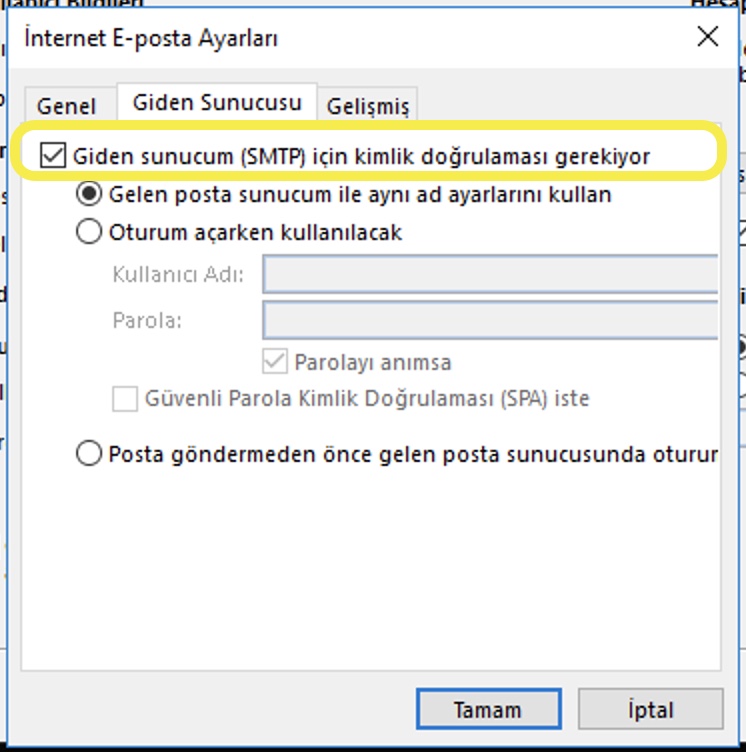
Task: Click the Kullanıcı Adı input field
Action: pyautogui.click(x=490, y=275)
